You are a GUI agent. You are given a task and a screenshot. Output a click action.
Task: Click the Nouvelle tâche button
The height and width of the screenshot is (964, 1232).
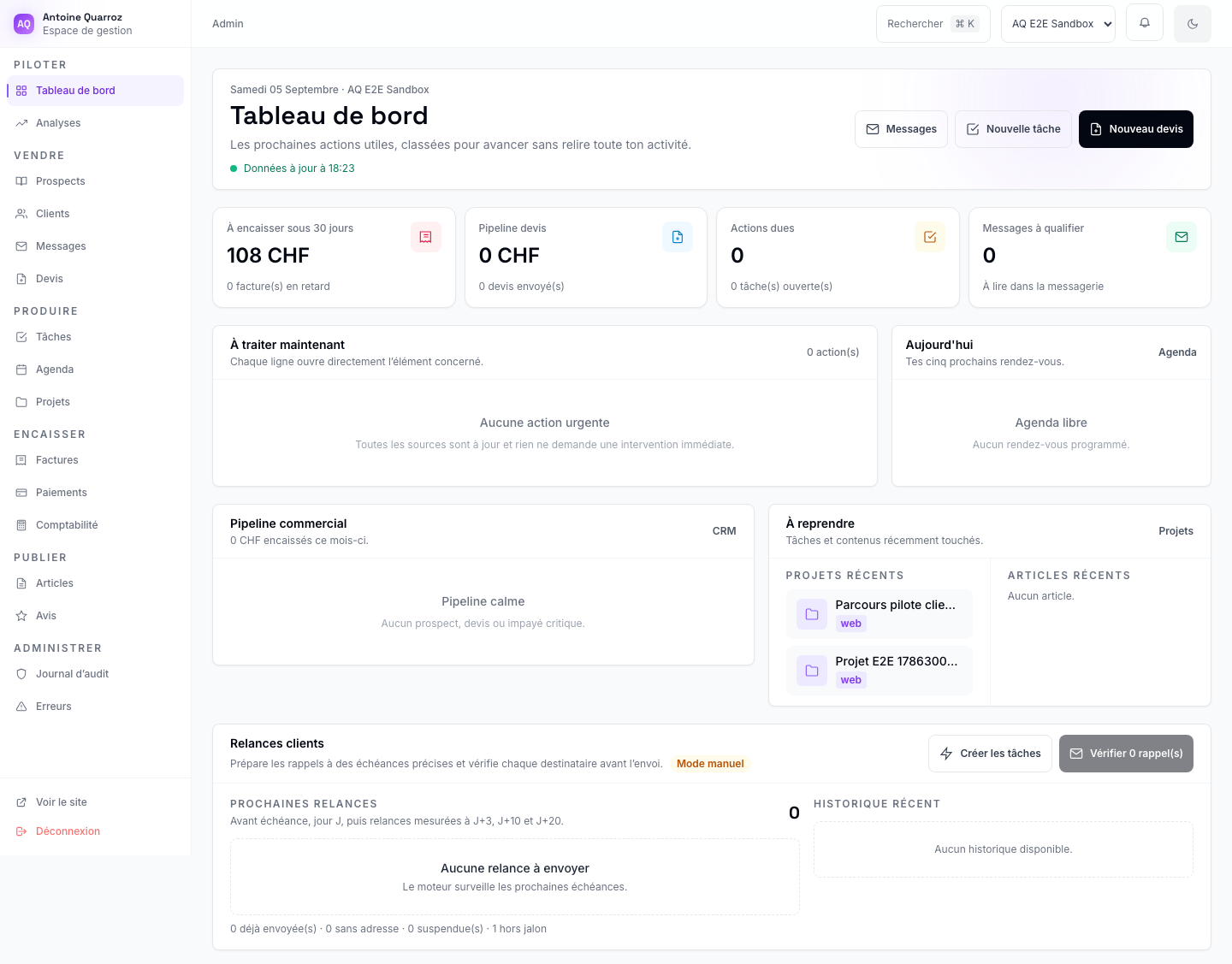click(1013, 129)
